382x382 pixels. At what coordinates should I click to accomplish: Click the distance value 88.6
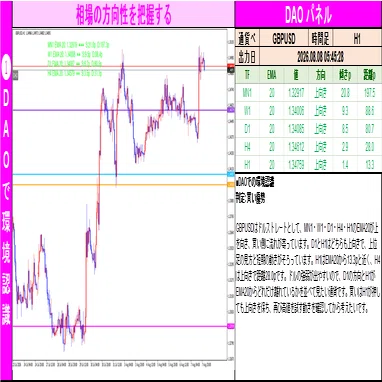click(369, 111)
